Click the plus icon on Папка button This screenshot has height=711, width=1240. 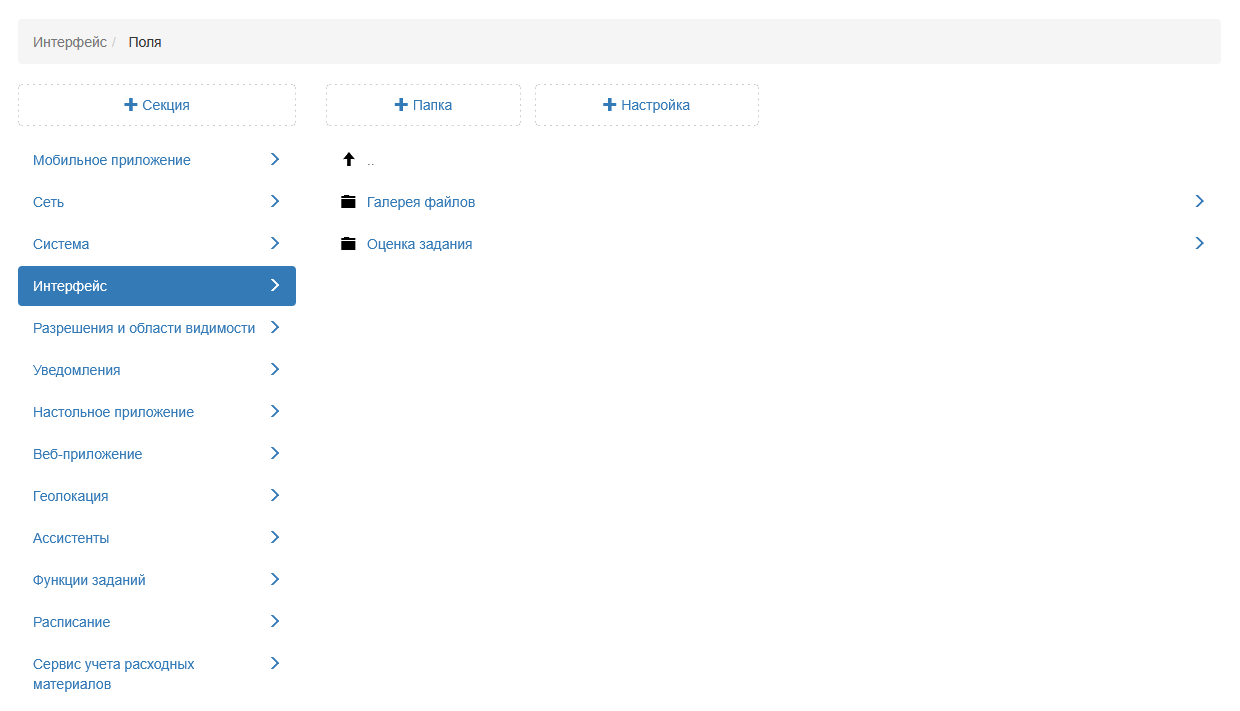click(401, 105)
